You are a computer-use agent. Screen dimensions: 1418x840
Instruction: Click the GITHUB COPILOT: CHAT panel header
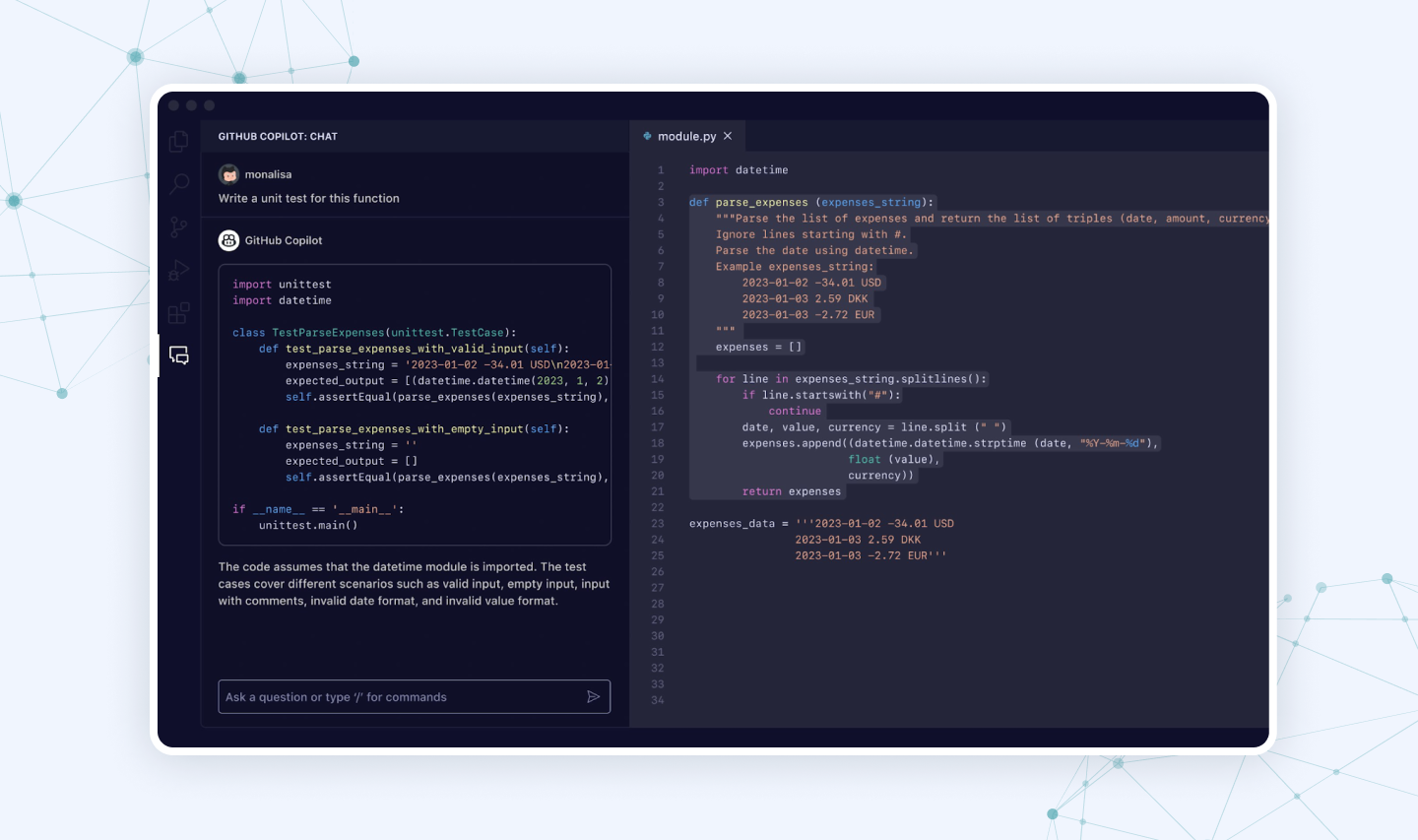coord(278,136)
